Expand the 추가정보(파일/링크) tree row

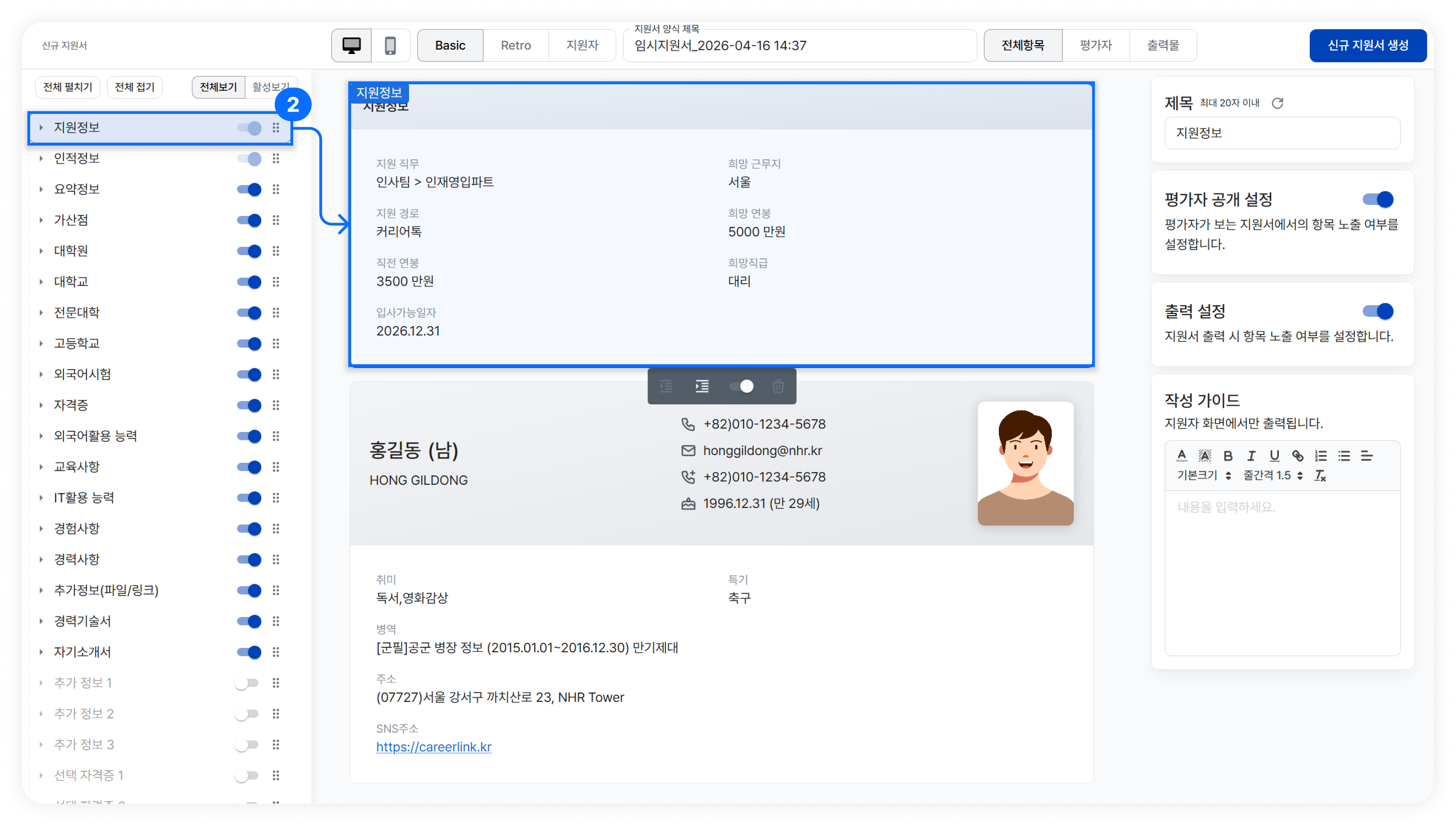pyautogui.click(x=41, y=590)
